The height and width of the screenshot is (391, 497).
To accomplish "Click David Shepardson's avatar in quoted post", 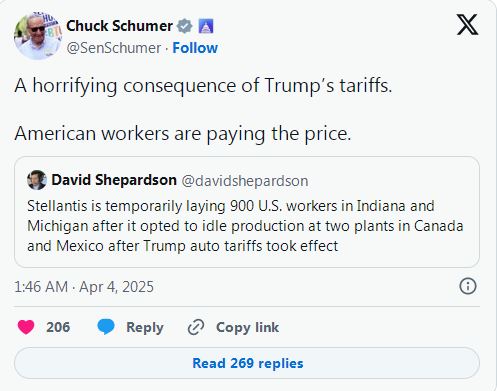I will 37,180.
